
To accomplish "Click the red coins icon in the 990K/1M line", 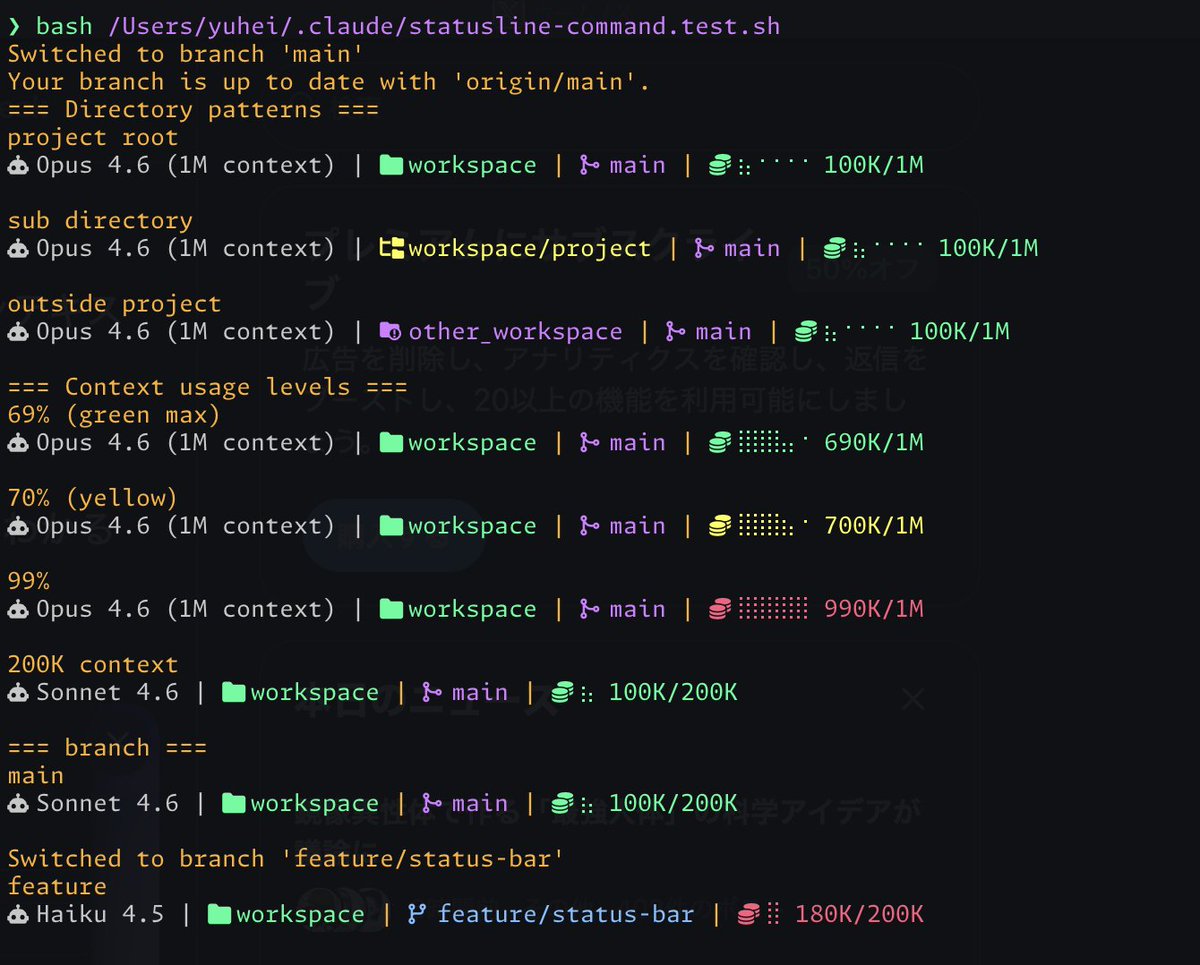I will [x=719, y=609].
